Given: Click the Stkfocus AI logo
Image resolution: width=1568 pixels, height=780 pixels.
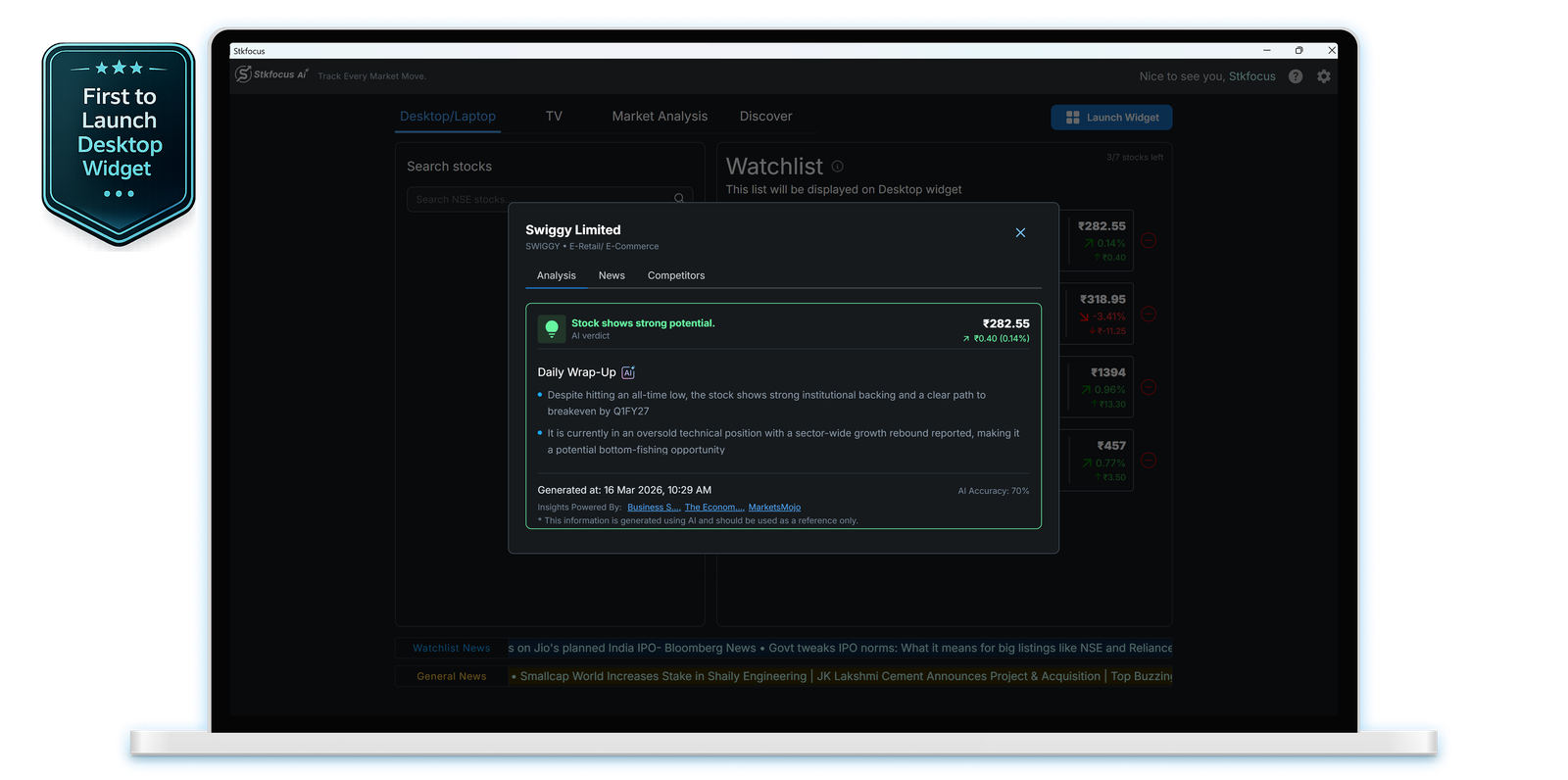Looking at the screenshot, I should pos(271,74).
